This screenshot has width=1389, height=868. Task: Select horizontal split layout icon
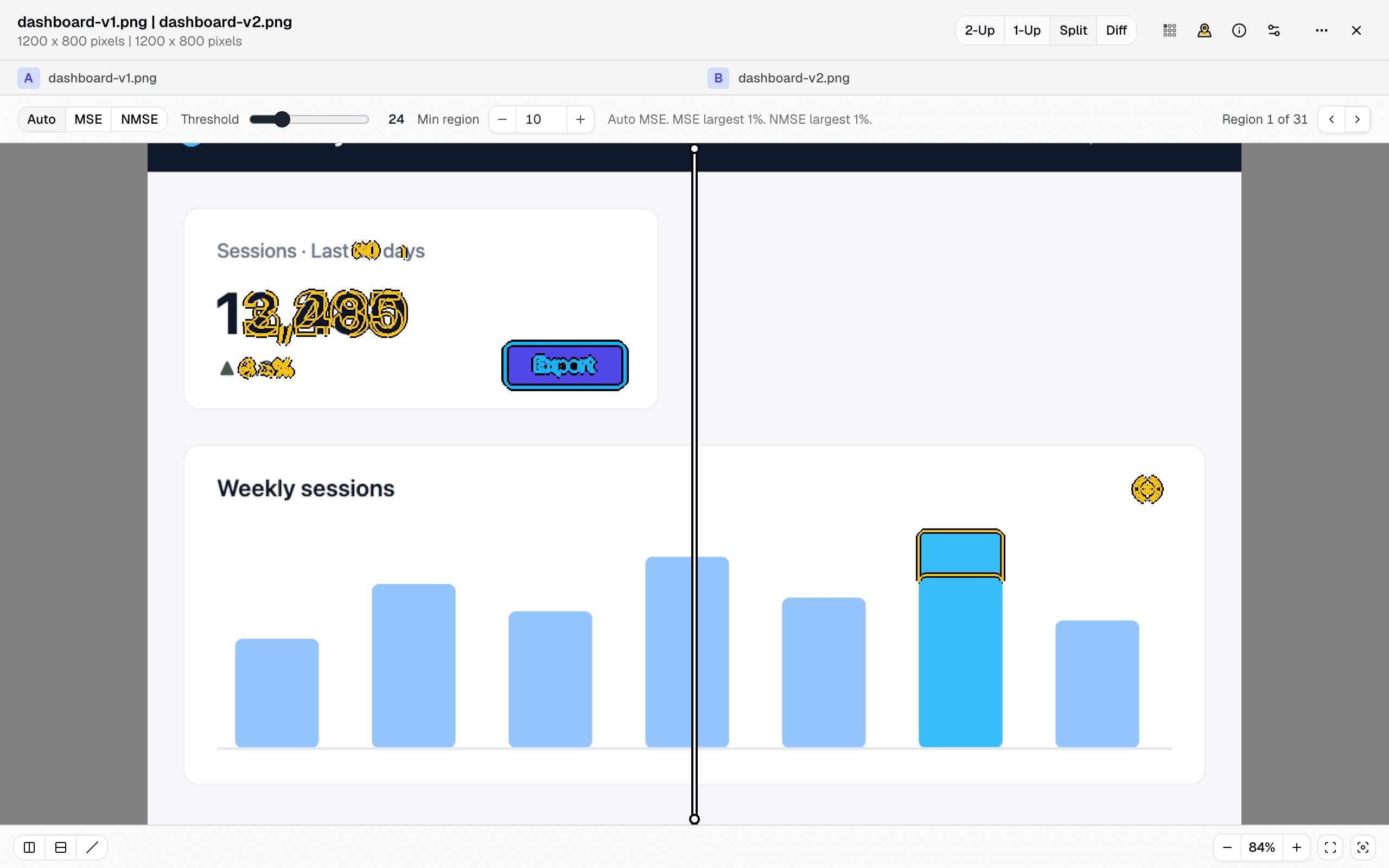61,847
